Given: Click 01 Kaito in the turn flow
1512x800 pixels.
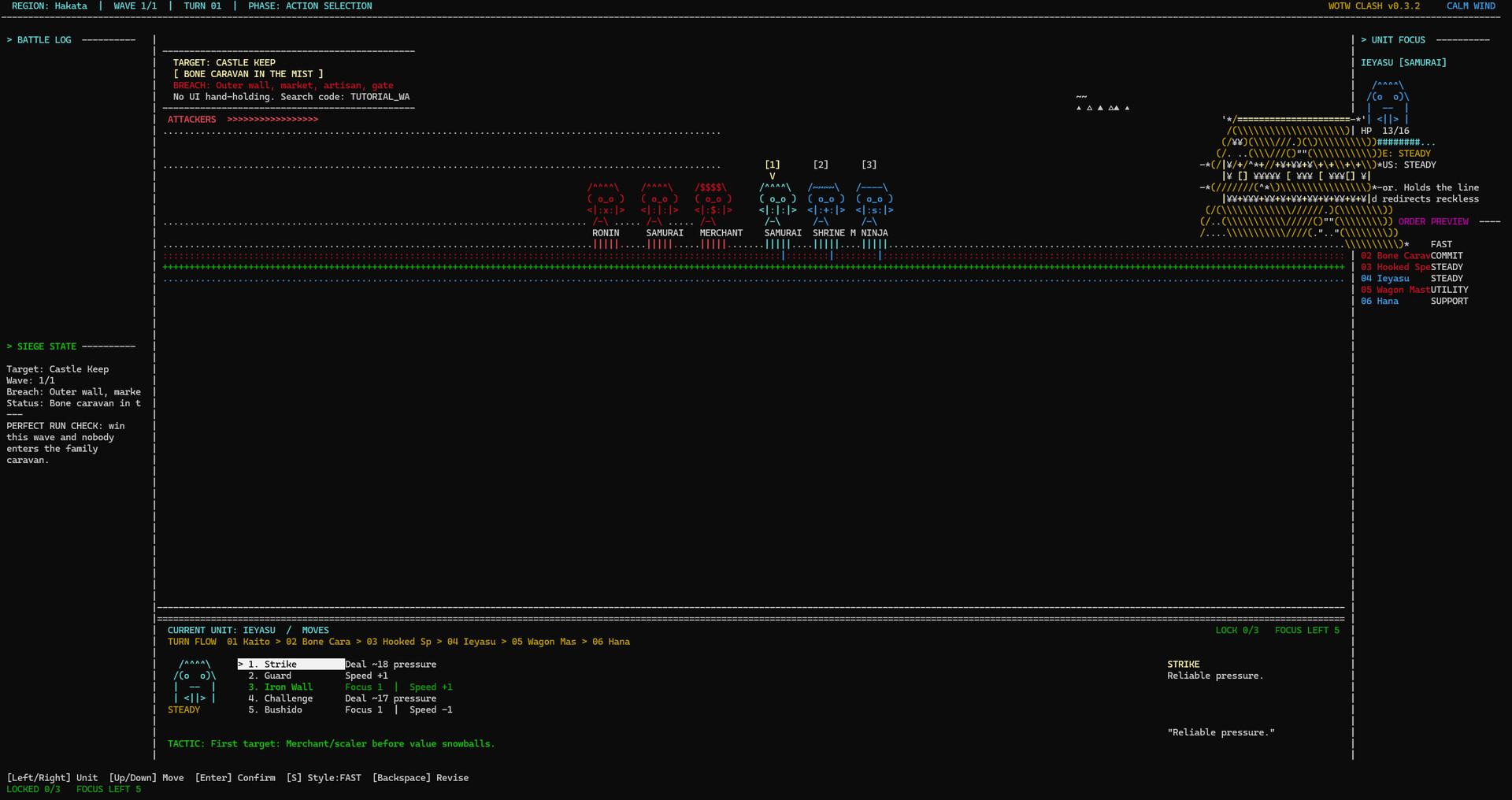Looking at the screenshot, I should click(248, 642).
